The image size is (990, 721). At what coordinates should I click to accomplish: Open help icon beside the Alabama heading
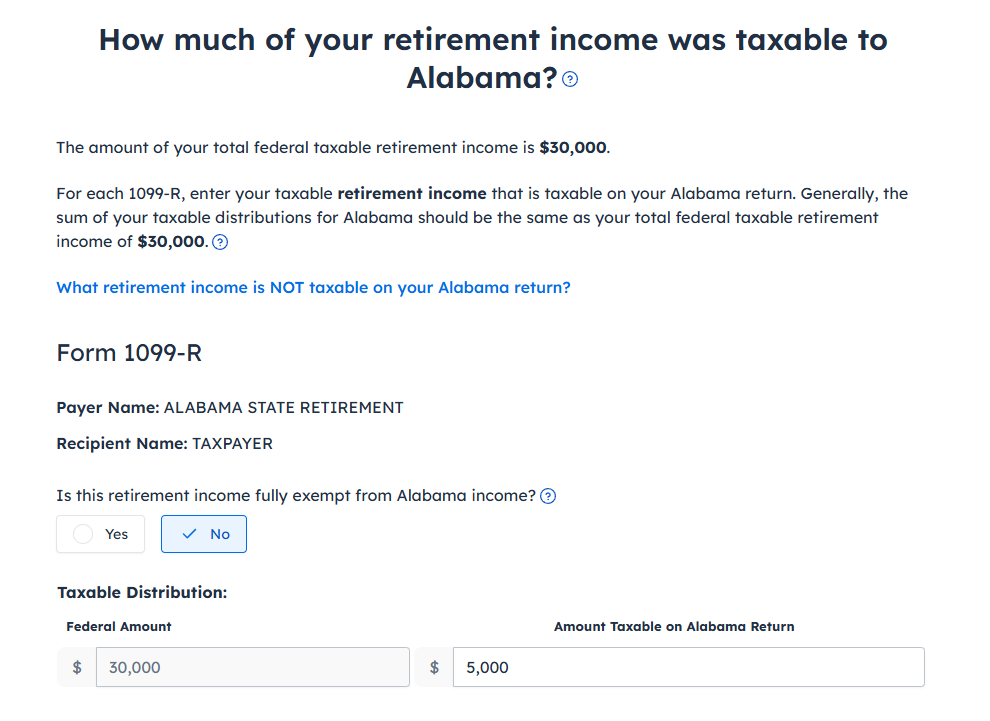[x=570, y=79]
